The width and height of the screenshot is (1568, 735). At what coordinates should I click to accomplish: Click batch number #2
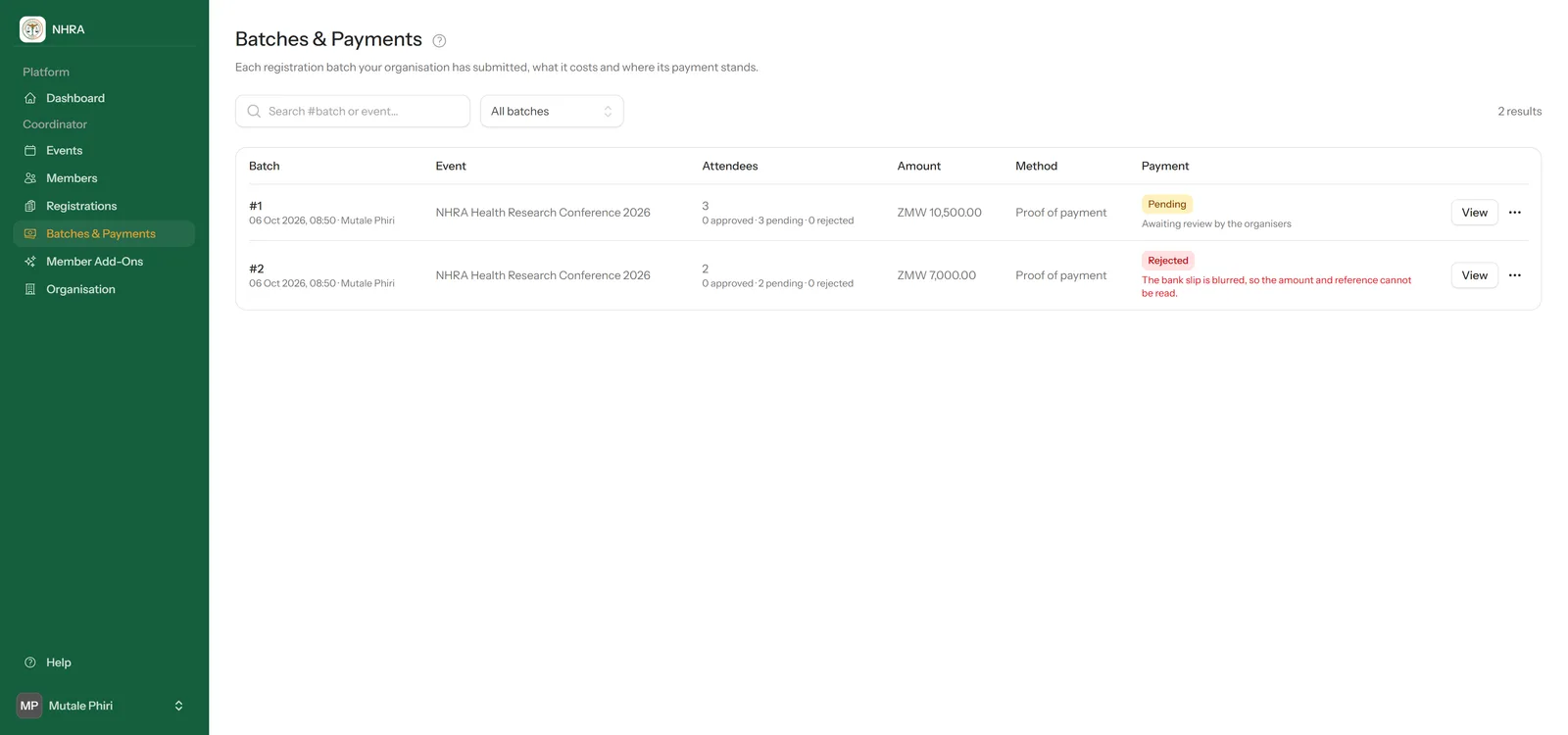point(257,269)
